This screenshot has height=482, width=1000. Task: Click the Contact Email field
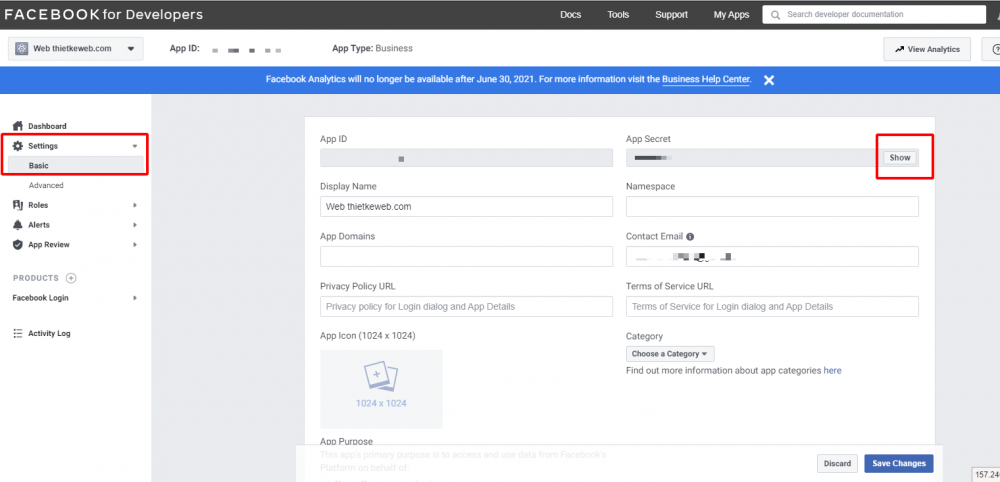[772, 256]
